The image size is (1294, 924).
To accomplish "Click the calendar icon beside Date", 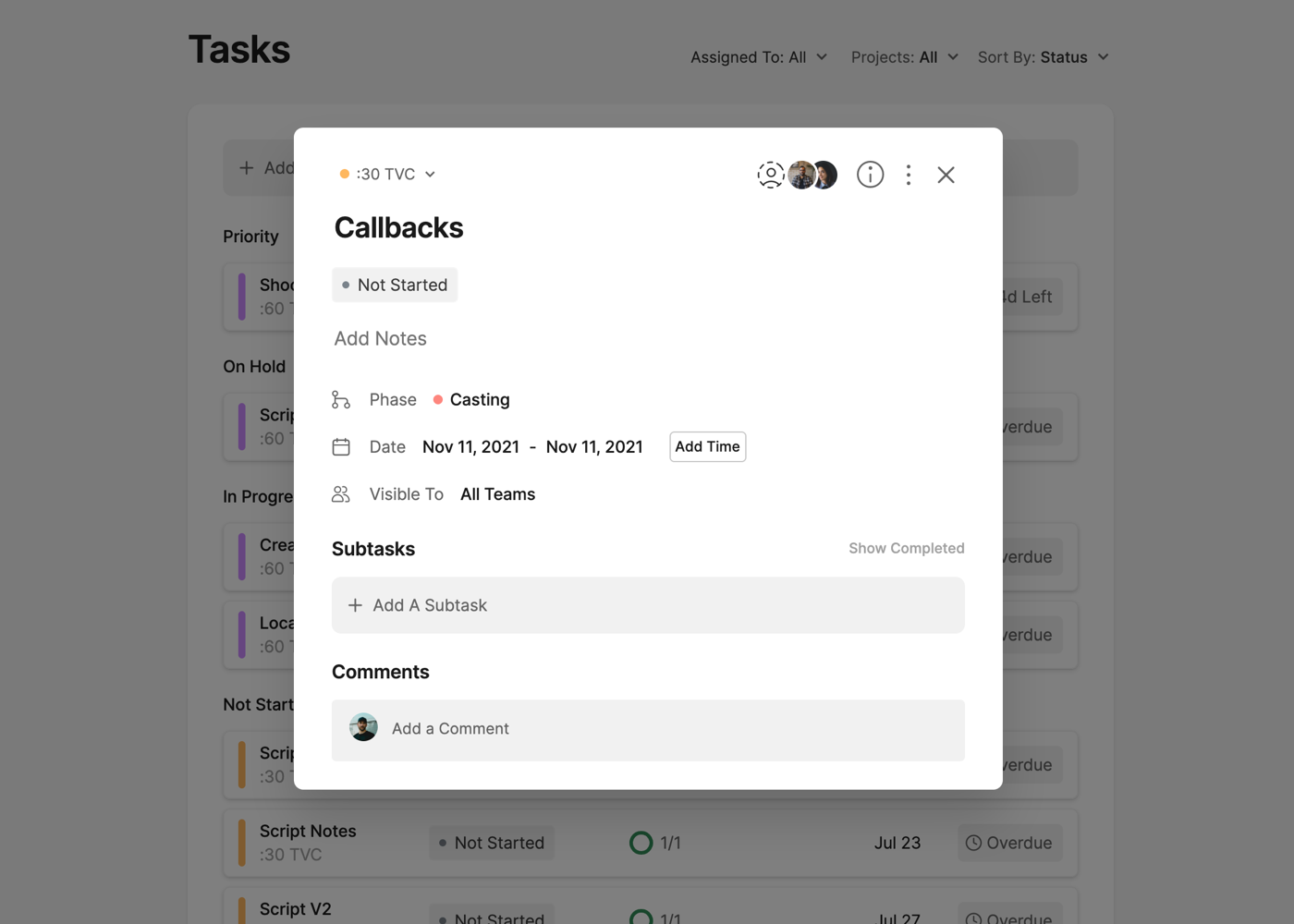I will [x=341, y=447].
